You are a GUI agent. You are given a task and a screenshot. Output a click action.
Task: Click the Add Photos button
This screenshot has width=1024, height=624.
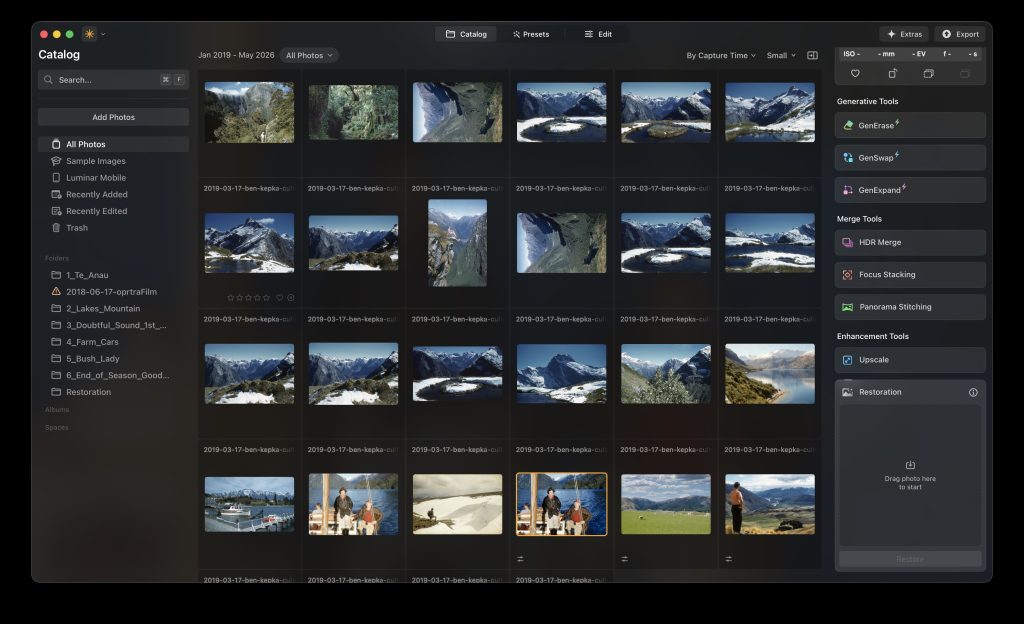point(114,117)
